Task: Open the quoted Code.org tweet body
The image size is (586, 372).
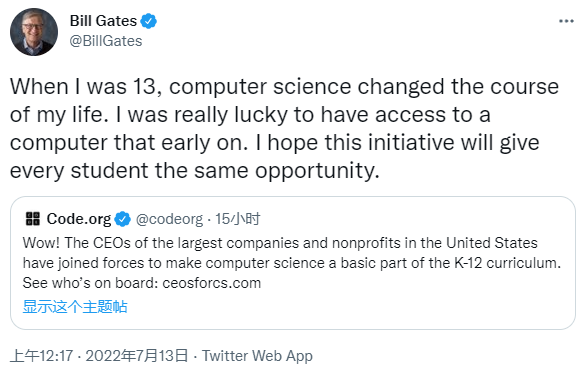Action: point(292,263)
